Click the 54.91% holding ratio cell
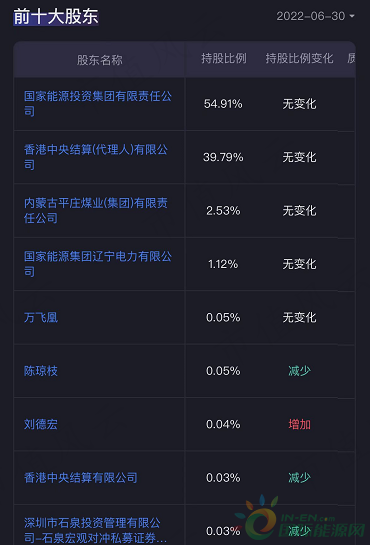Image resolution: width=370 pixels, height=545 pixels. [223, 104]
